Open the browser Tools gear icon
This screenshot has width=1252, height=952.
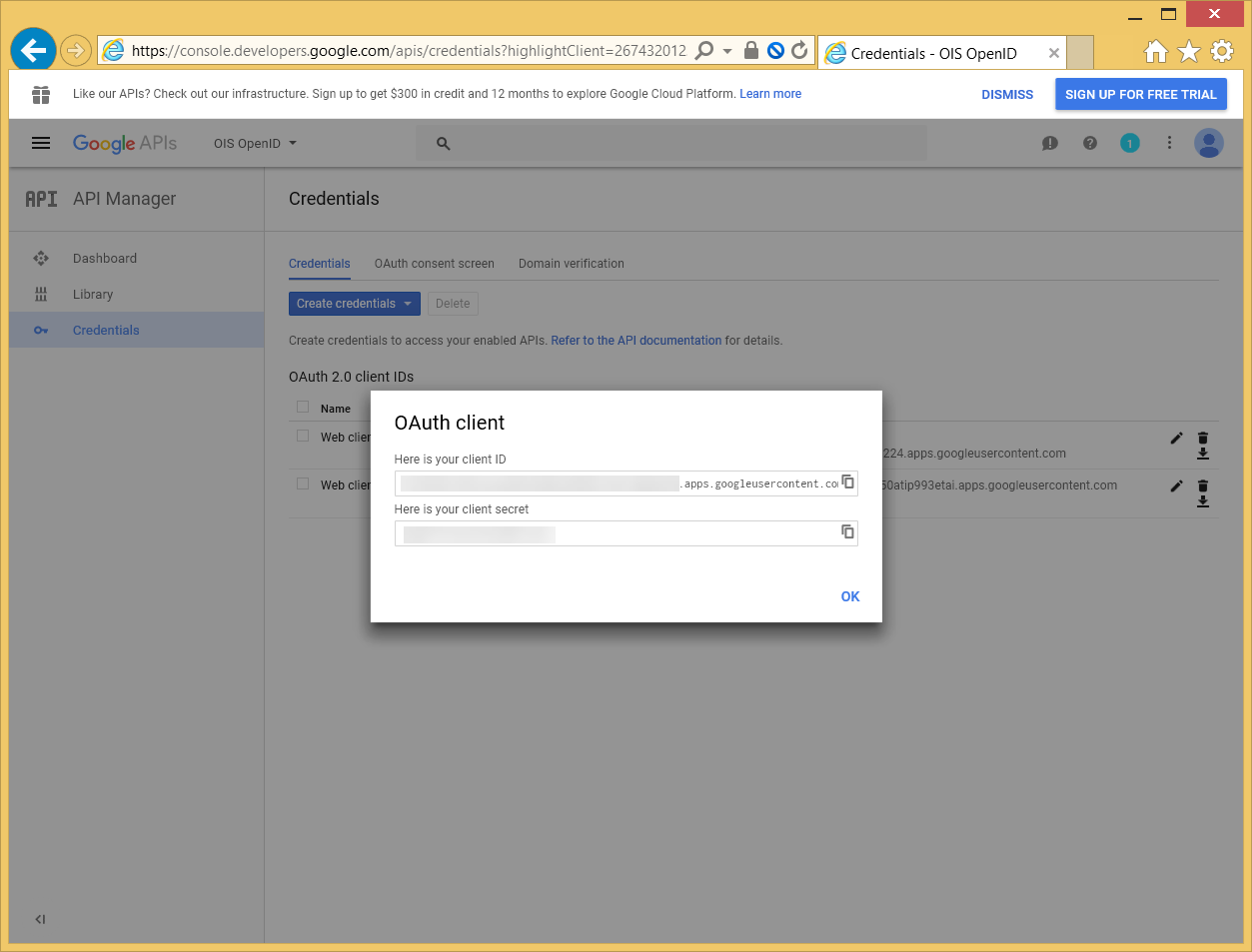1222,51
